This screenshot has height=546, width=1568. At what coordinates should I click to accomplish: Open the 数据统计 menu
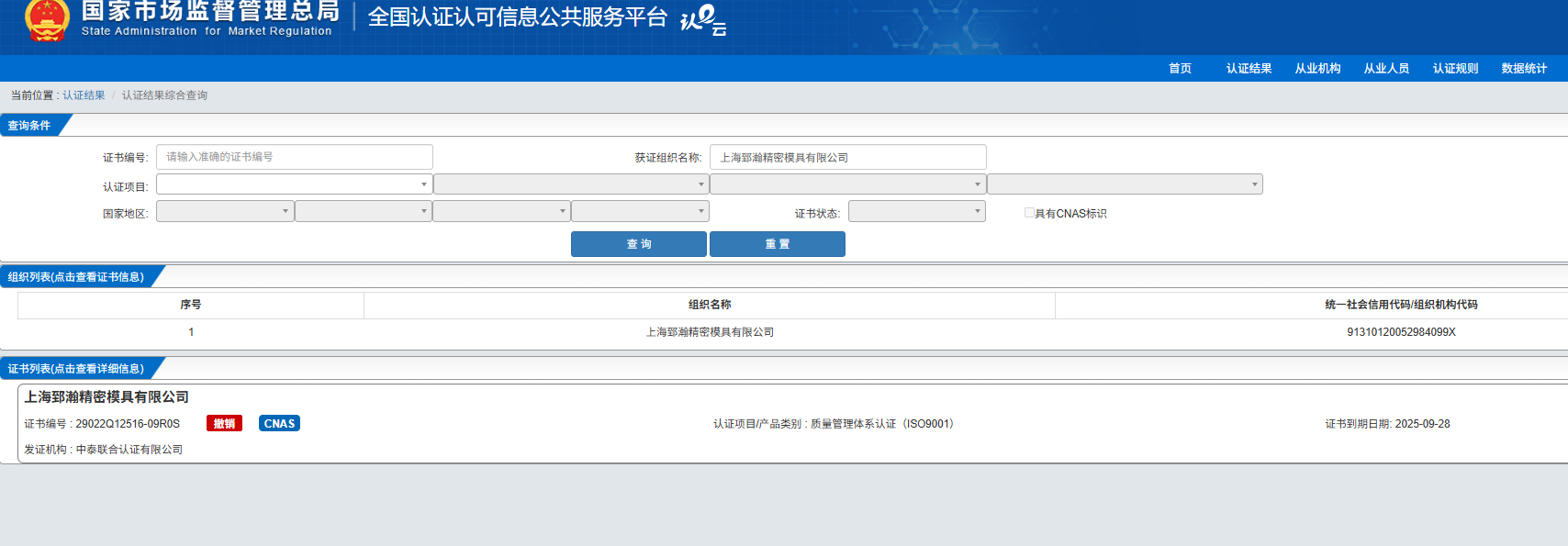[x=1524, y=69]
